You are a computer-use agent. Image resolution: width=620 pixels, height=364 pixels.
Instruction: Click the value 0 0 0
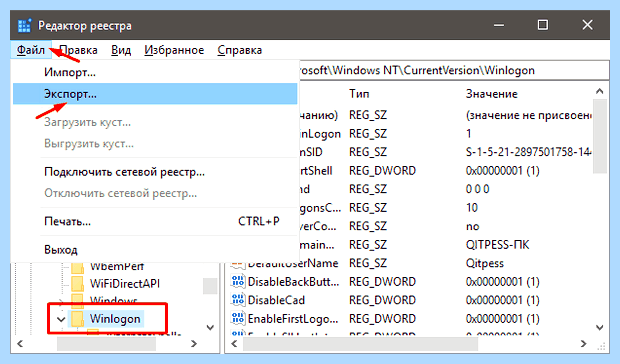pos(478,189)
